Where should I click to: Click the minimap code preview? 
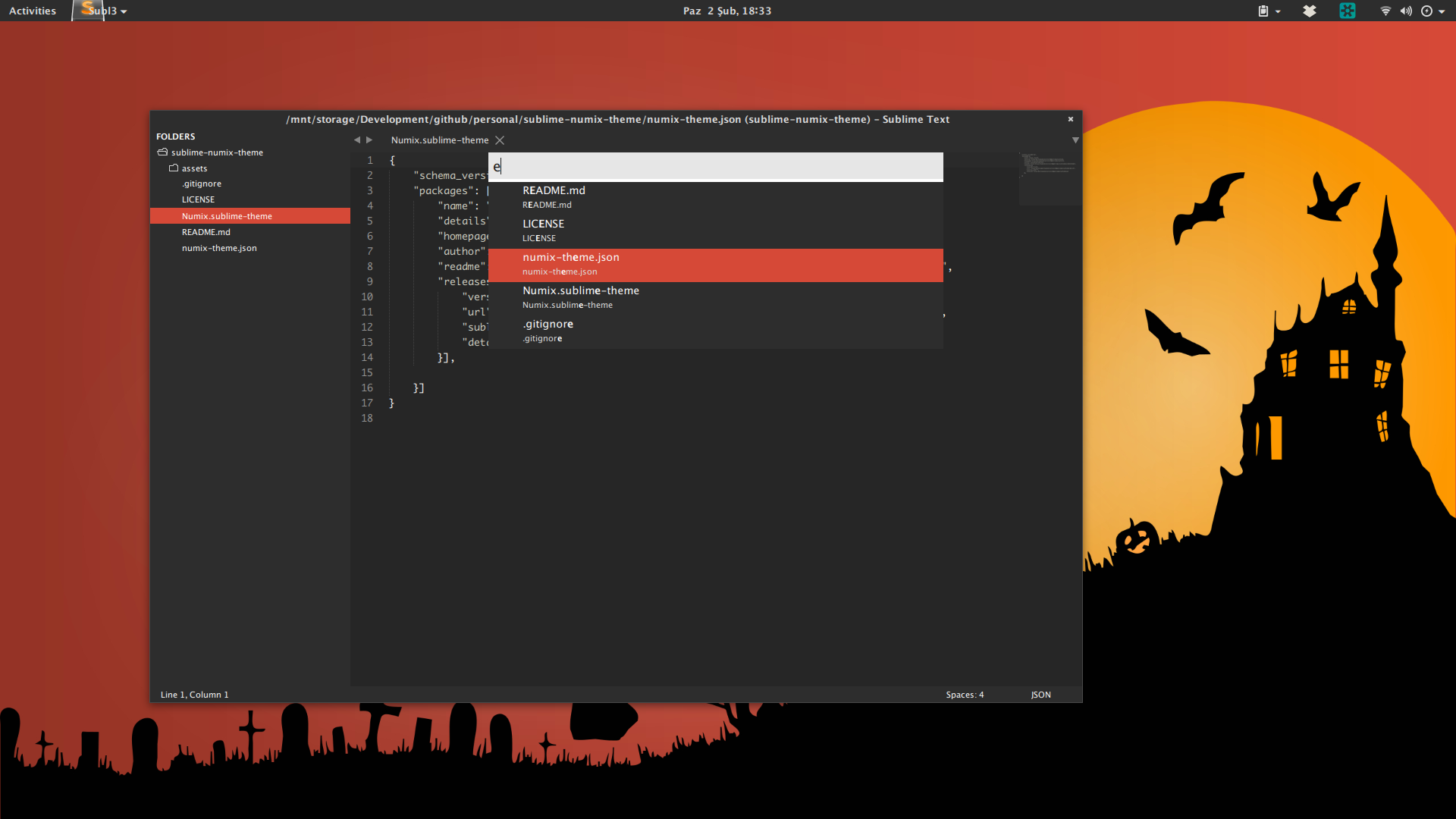[1049, 165]
